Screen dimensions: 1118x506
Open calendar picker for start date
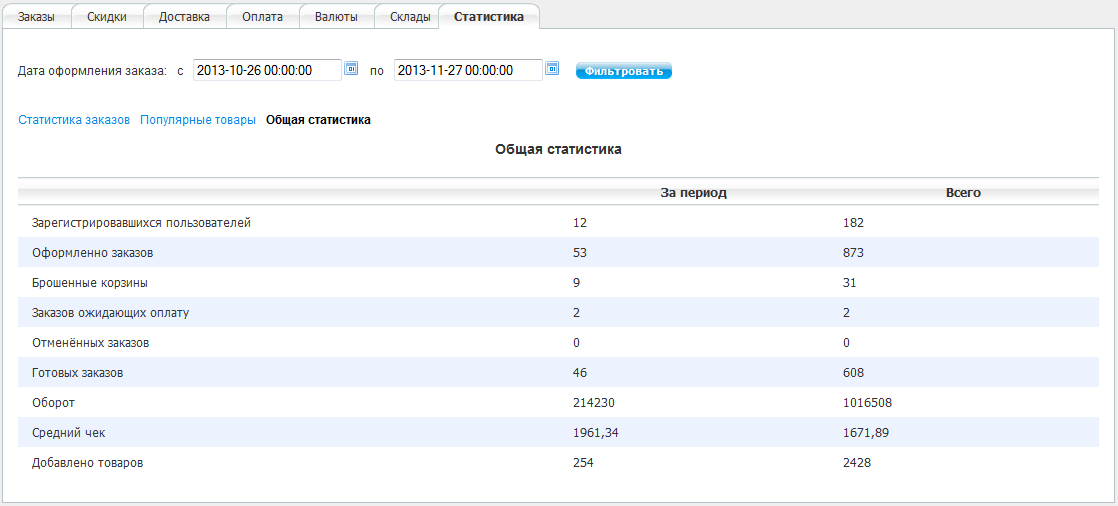click(x=351, y=69)
